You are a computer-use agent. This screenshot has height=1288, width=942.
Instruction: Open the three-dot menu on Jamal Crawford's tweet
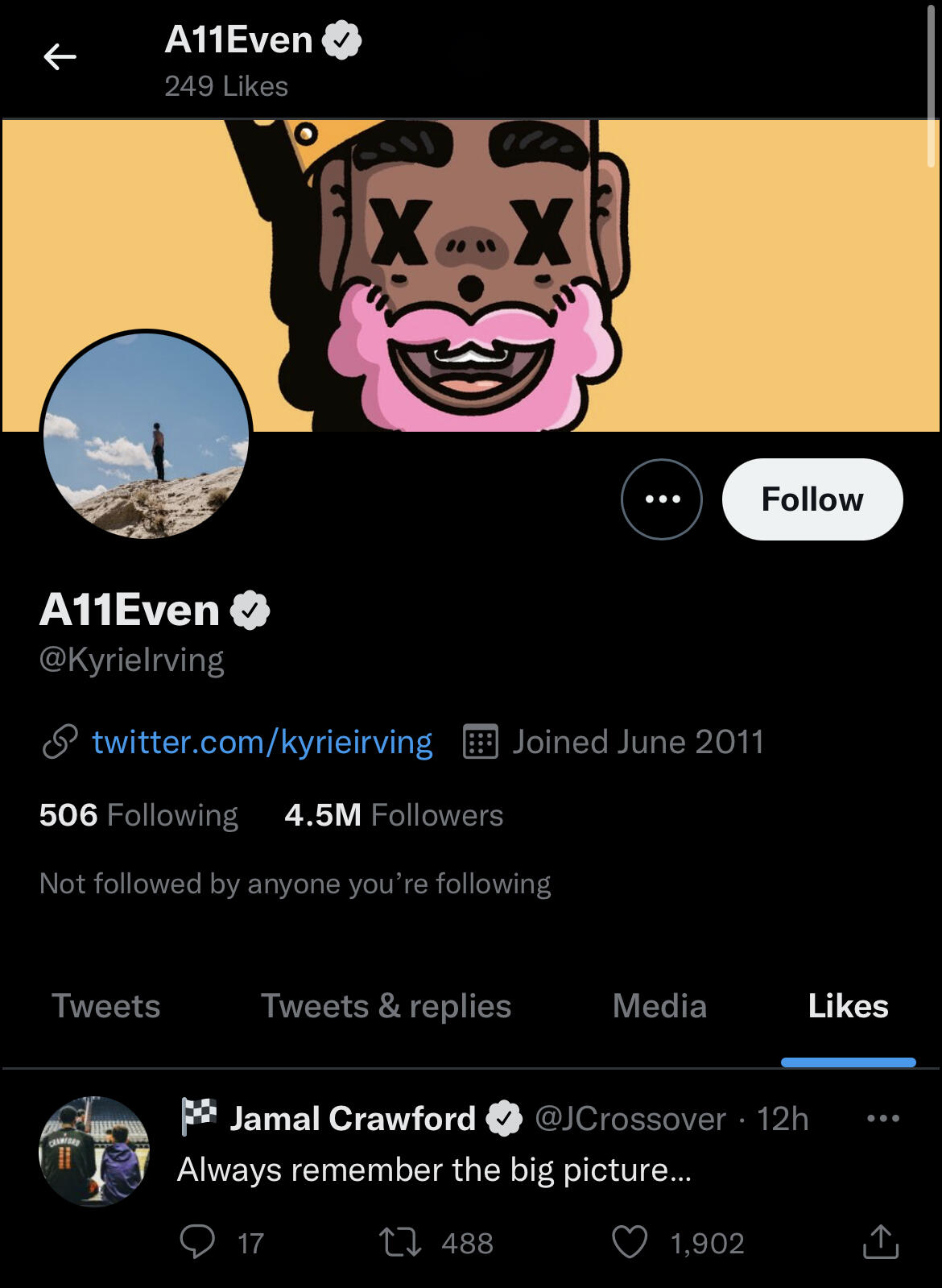(x=882, y=1118)
